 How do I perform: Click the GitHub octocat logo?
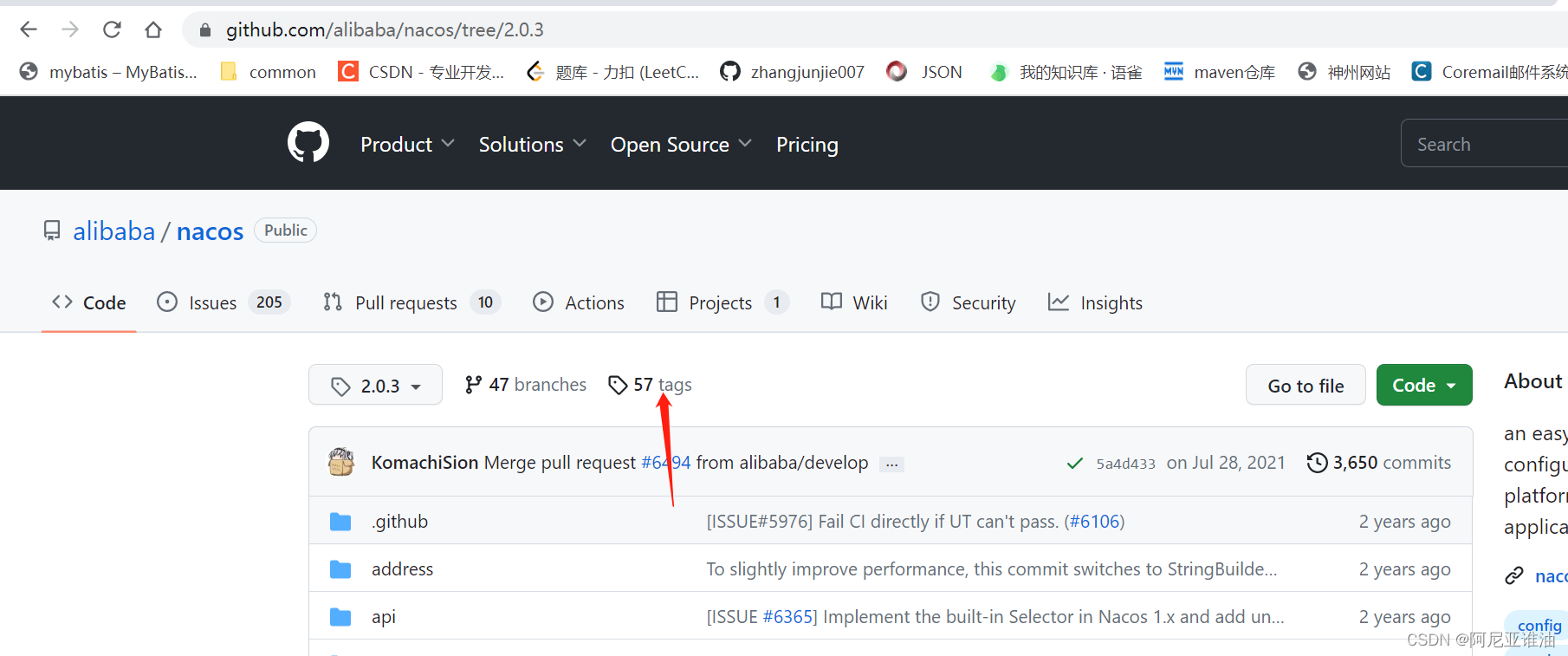pos(308,142)
